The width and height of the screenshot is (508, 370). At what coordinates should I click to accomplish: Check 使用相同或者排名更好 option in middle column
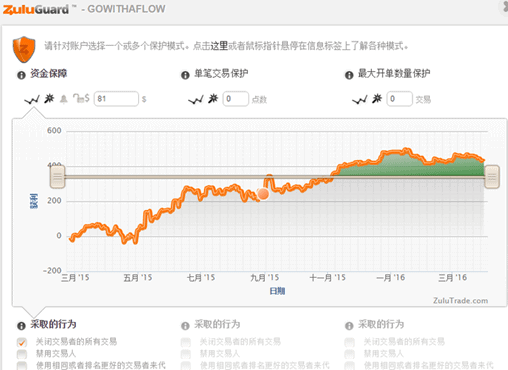tap(186, 365)
